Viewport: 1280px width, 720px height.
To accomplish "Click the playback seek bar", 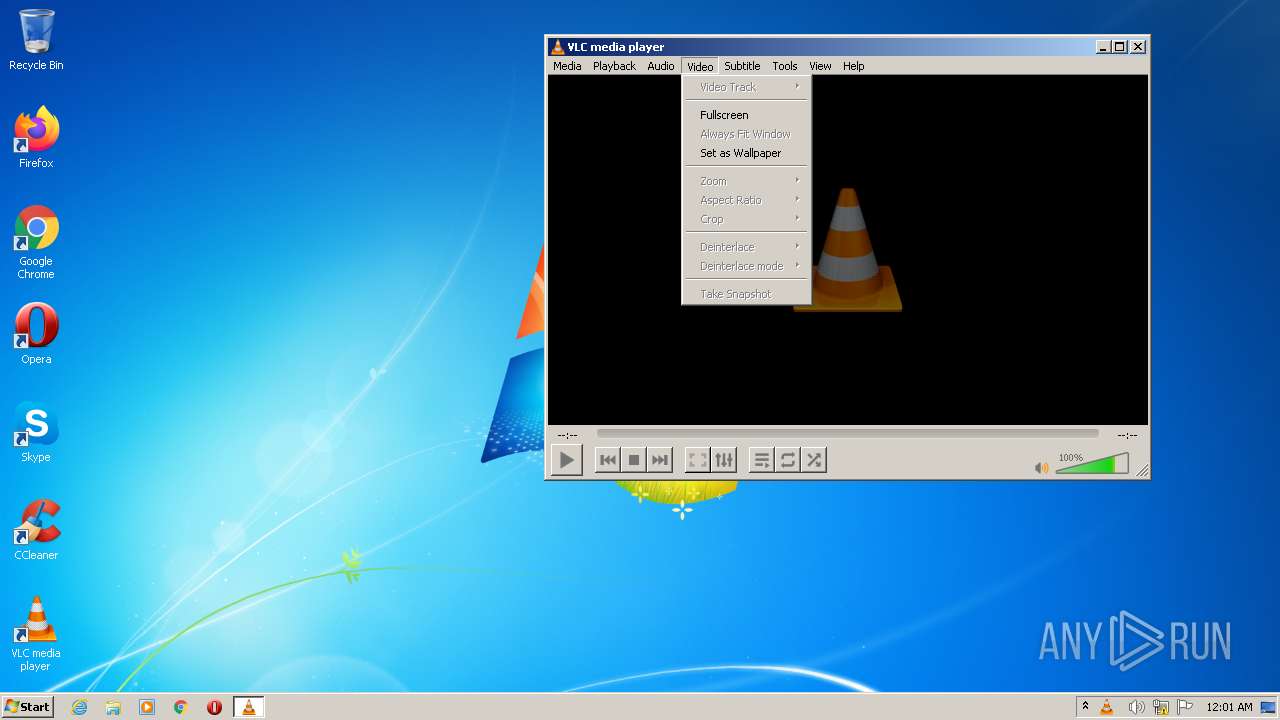I will [x=847, y=434].
